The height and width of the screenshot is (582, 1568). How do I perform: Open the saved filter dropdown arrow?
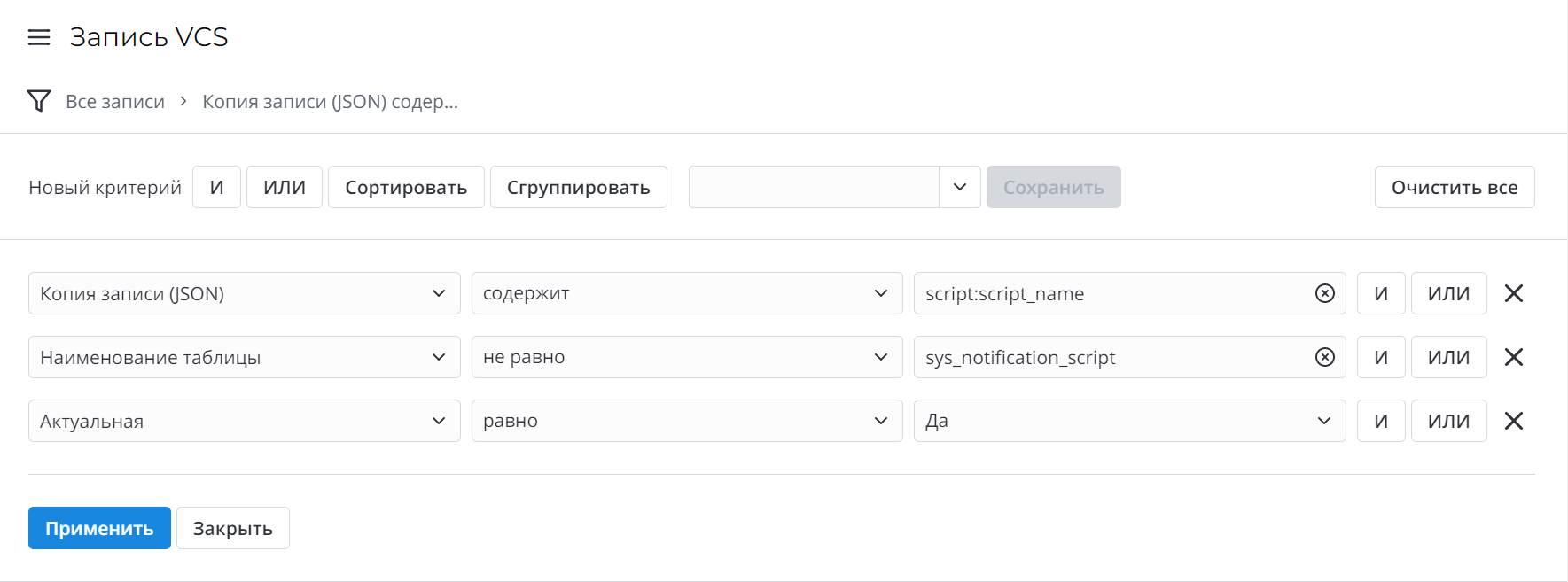(959, 187)
